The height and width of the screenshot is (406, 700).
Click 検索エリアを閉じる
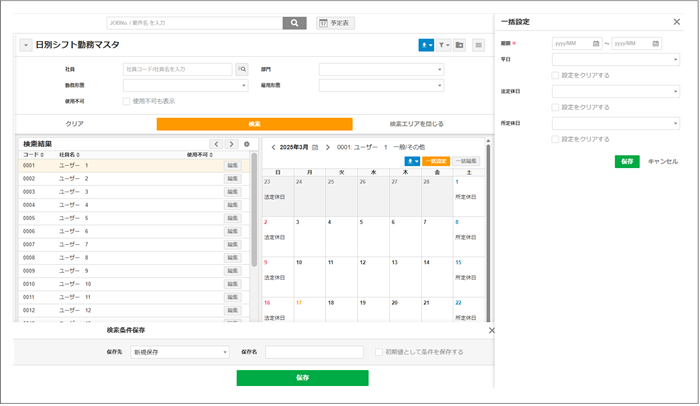(x=417, y=124)
